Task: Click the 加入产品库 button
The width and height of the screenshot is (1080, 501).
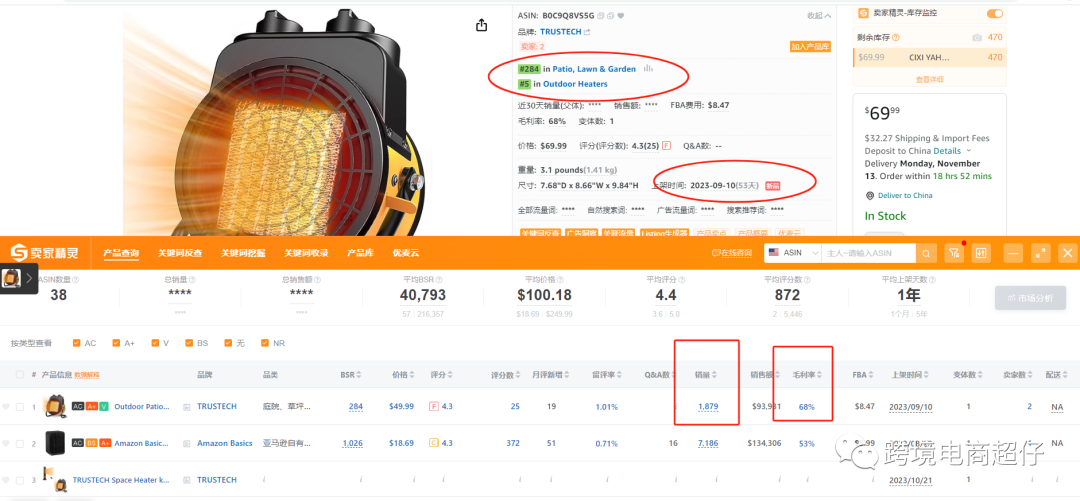Action: click(x=810, y=47)
